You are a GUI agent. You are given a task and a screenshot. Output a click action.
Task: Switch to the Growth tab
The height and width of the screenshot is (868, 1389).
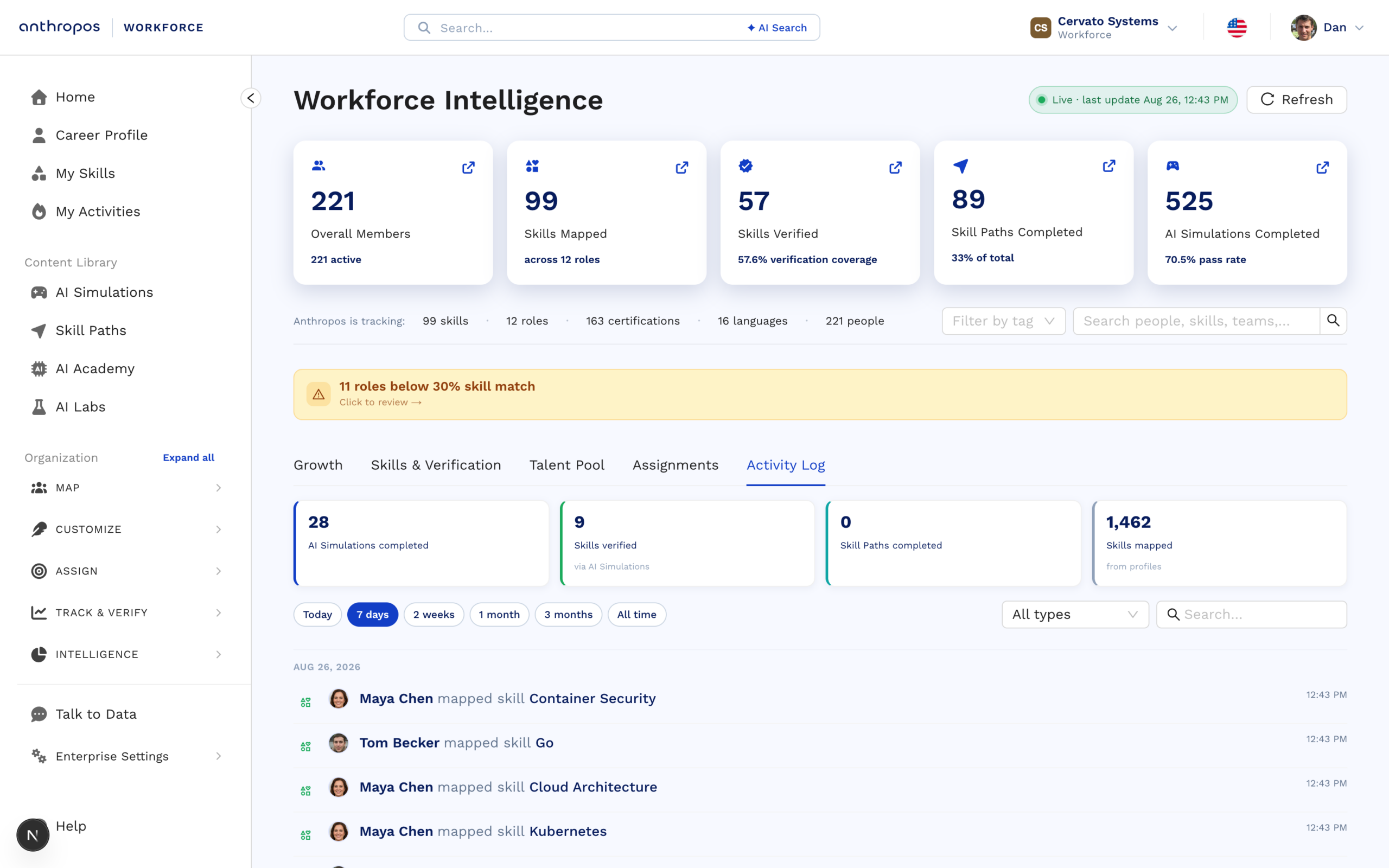pyautogui.click(x=318, y=465)
